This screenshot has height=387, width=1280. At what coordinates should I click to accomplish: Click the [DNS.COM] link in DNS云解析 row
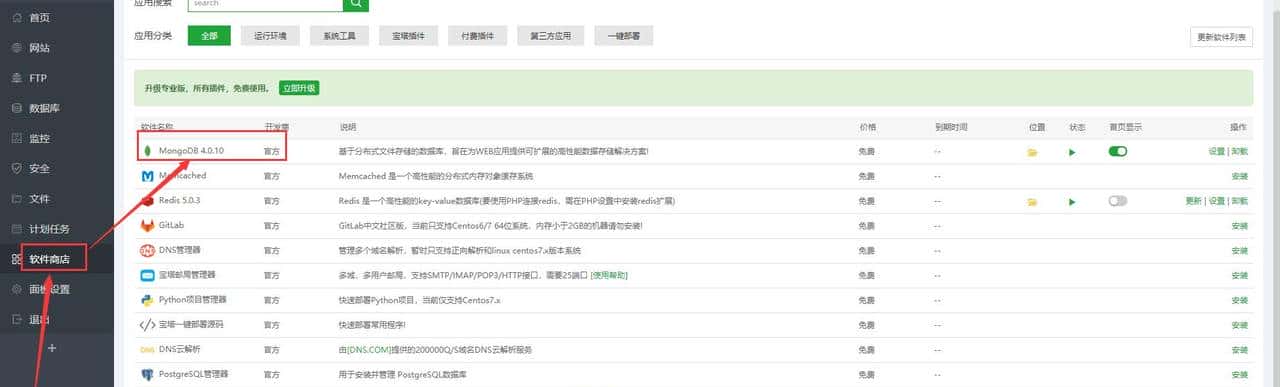(369, 350)
